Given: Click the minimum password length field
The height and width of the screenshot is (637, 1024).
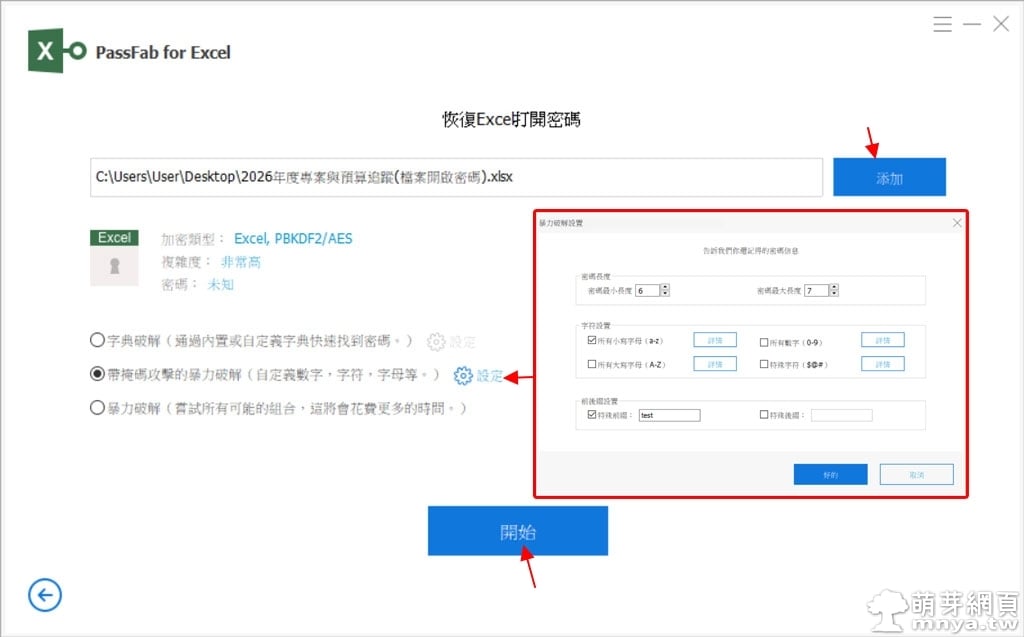Looking at the screenshot, I should tap(647, 290).
